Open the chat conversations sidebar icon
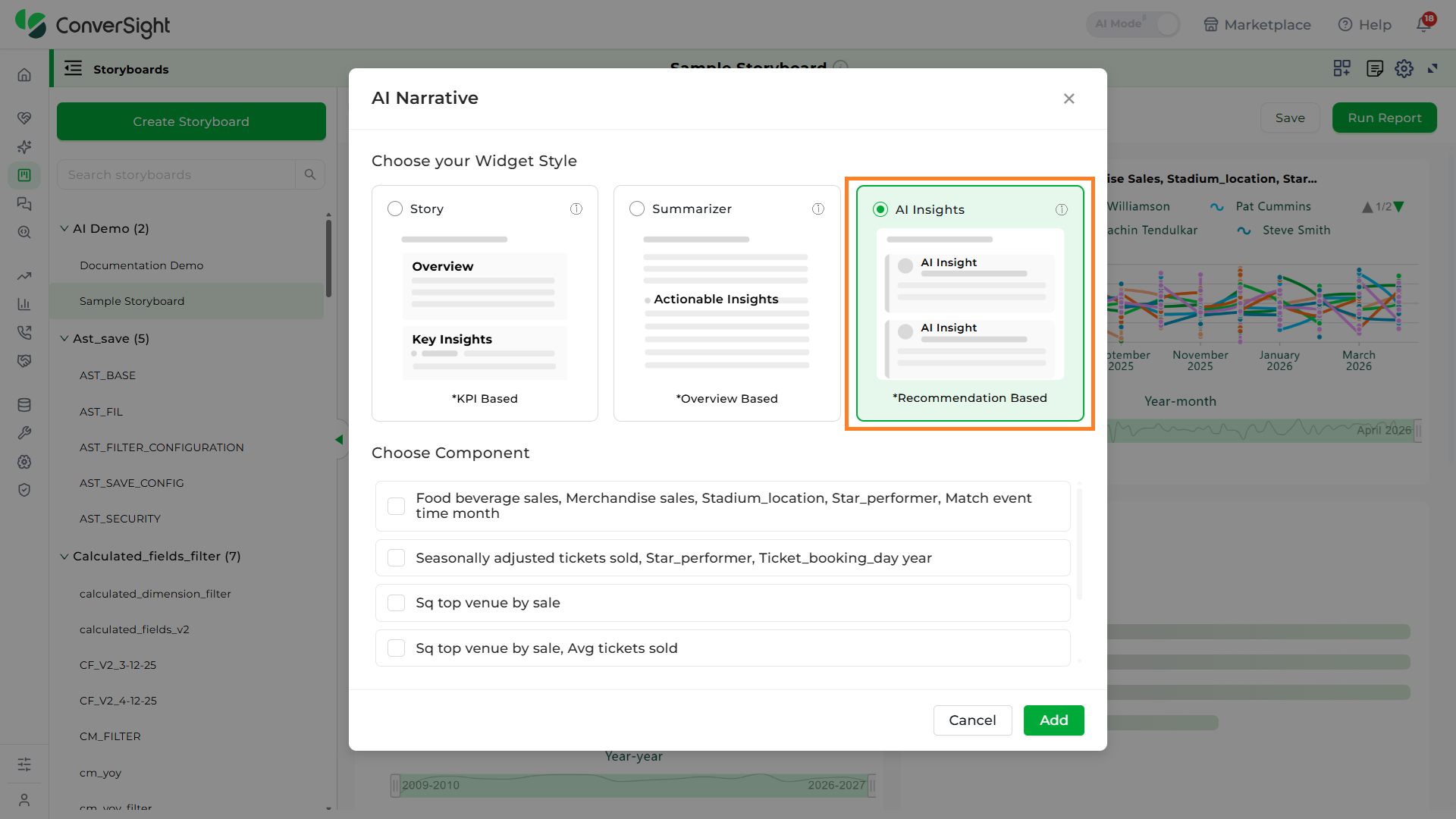 pos(24,204)
